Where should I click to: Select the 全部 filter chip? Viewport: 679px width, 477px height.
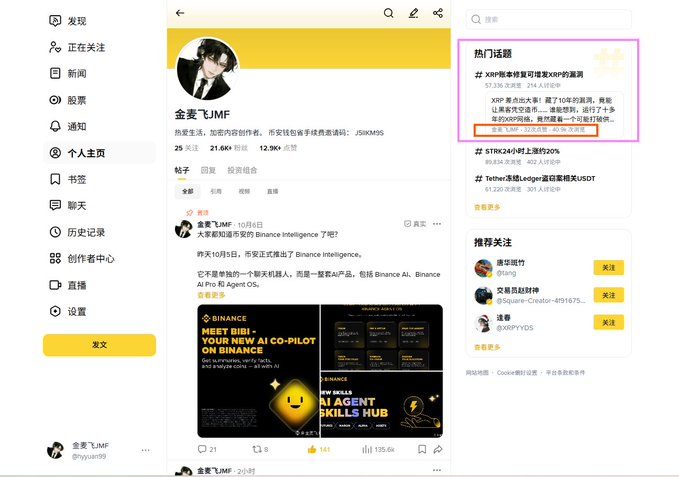pos(188,191)
